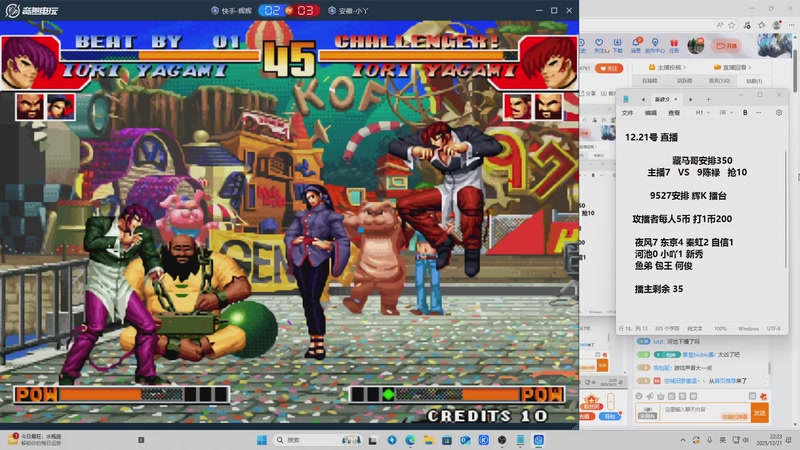Add a new tab in notepad with plus

(x=708, y=99)
